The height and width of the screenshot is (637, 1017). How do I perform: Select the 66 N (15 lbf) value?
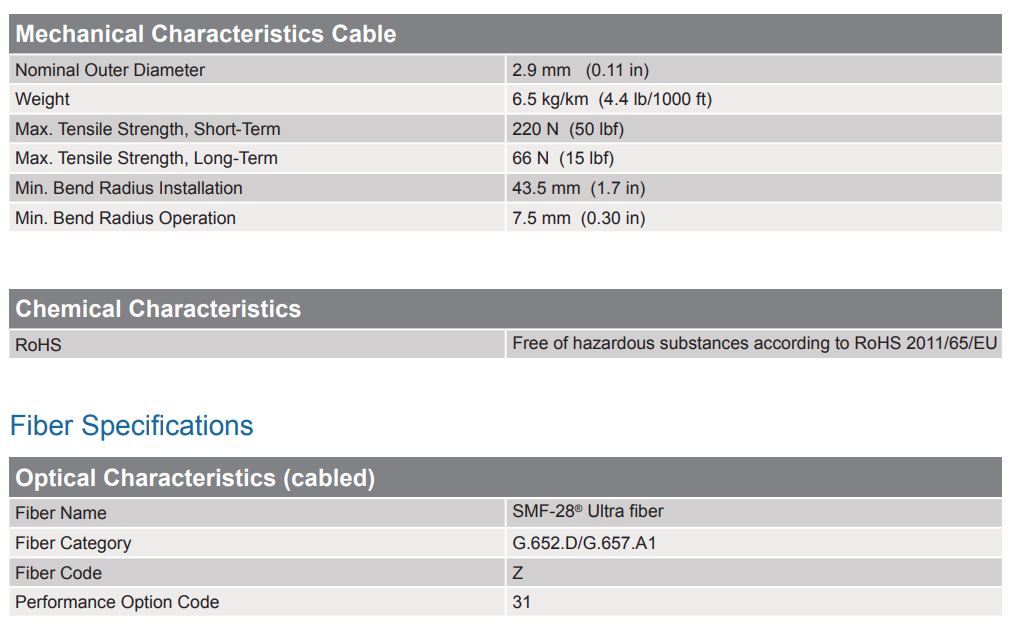tap(562, 158)
